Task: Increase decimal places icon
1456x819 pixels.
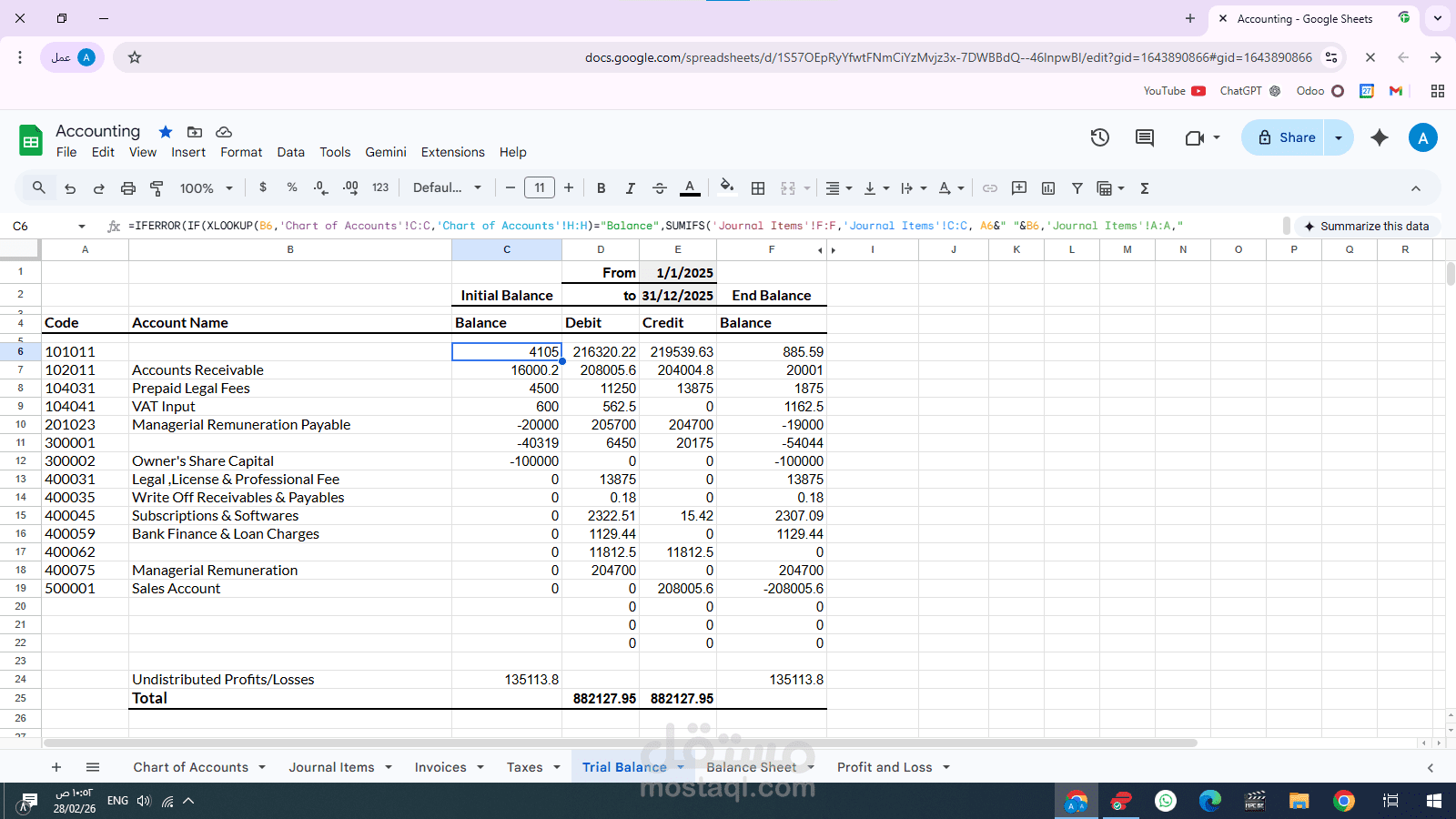Action: 350,187
